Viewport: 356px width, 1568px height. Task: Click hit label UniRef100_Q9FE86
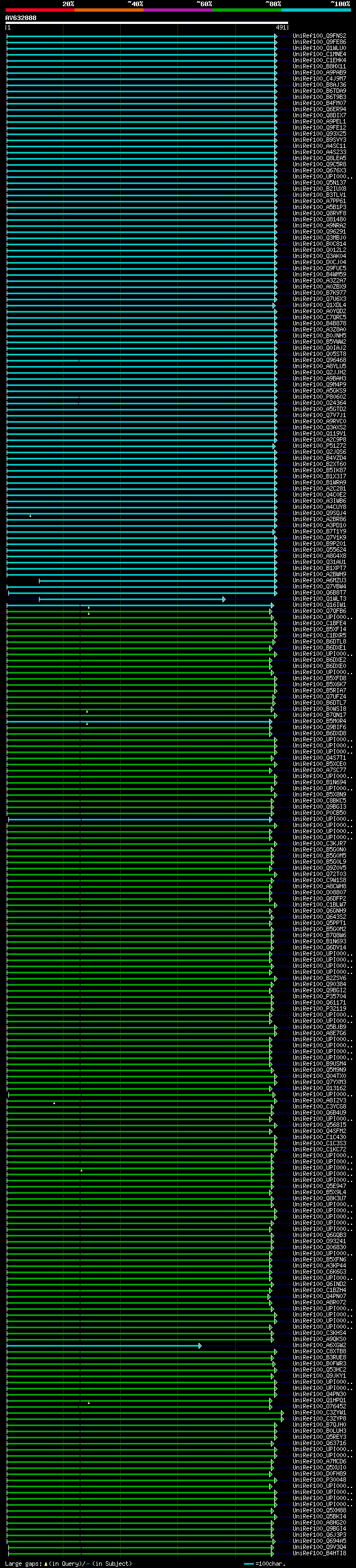(x=319, y=42)
